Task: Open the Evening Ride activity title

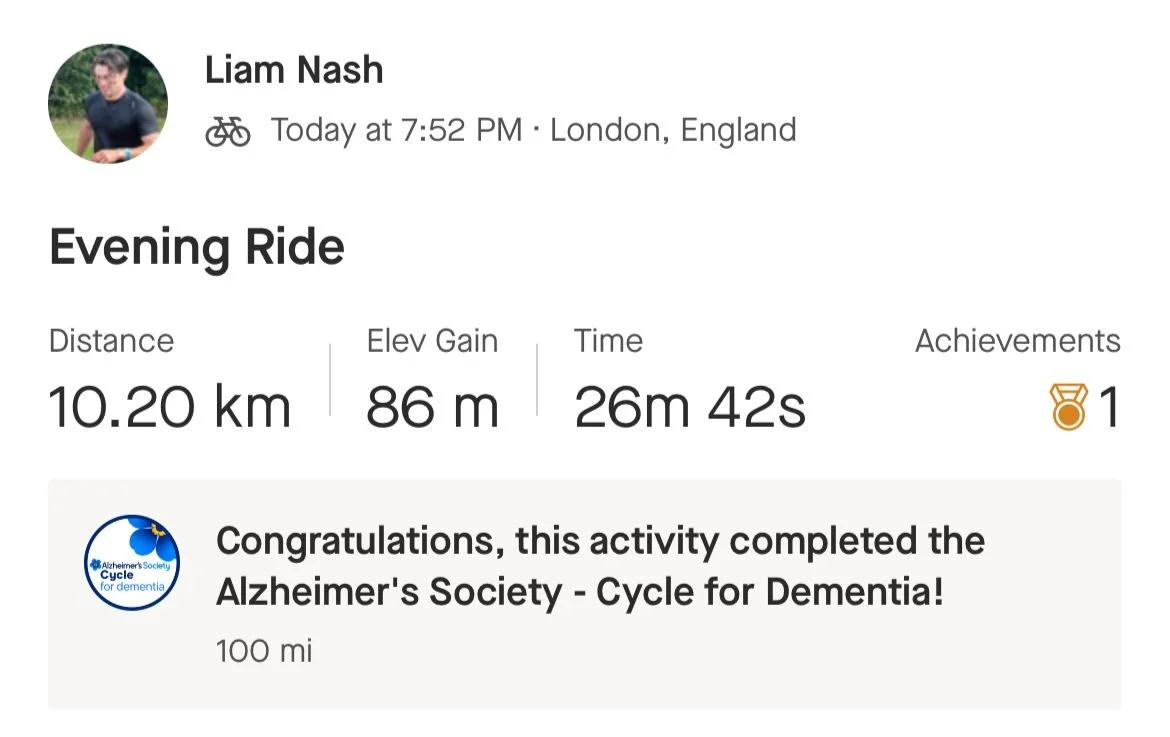Action: [x=197, y=247]
